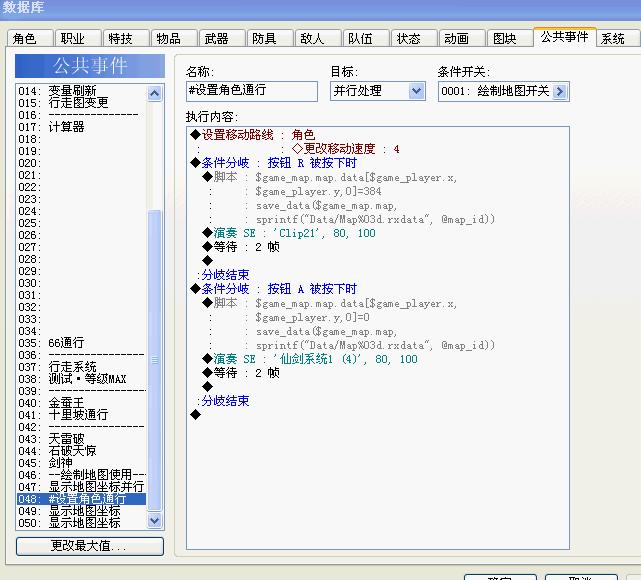Select the 公共事件 tab

(x=565, y=37)
